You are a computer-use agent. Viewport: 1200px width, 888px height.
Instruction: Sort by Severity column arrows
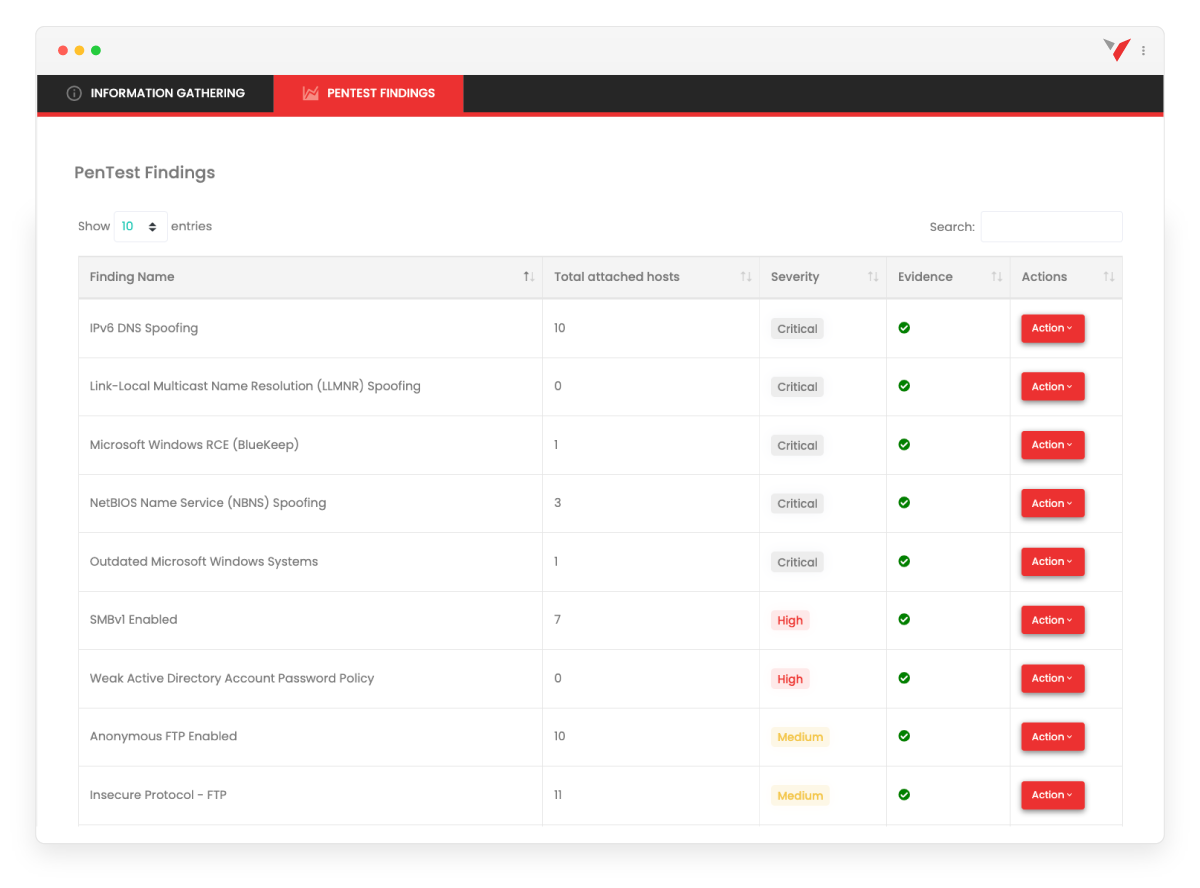(x=873, y=277)
